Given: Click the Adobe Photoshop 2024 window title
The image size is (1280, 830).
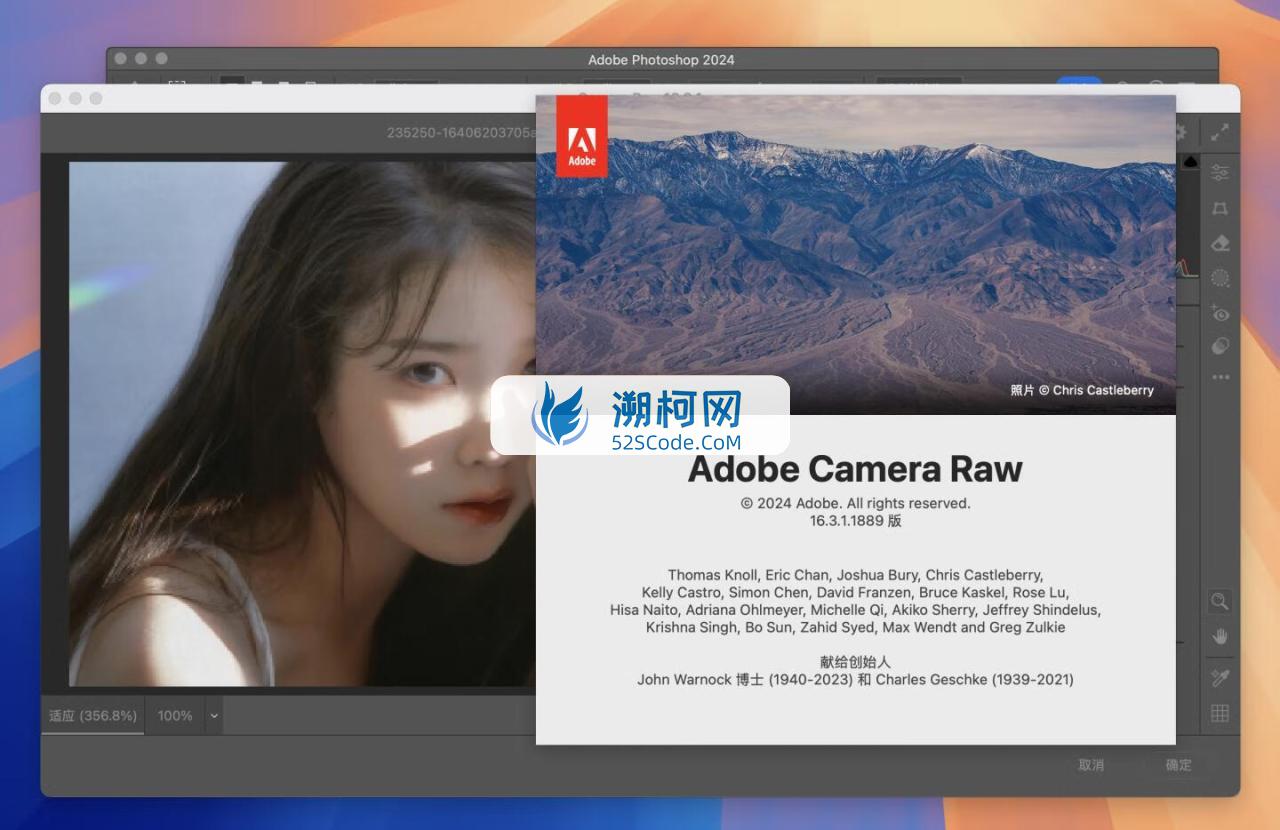Looking at the screenshot, I should pyautogui.click(x=661, y=60).
